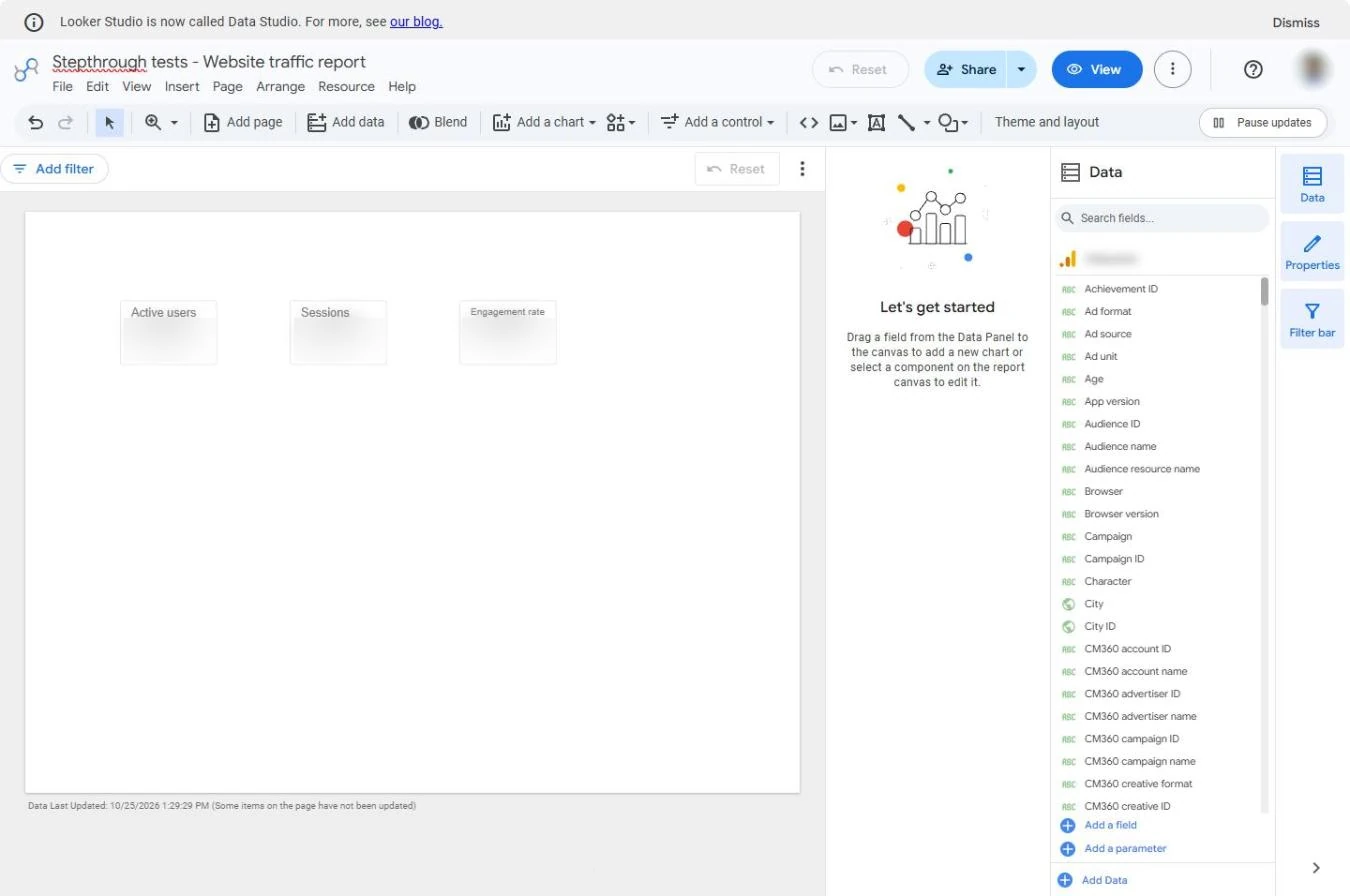Activate the selection mode pointer tool
1350x896 pixels.
(110, 122)
